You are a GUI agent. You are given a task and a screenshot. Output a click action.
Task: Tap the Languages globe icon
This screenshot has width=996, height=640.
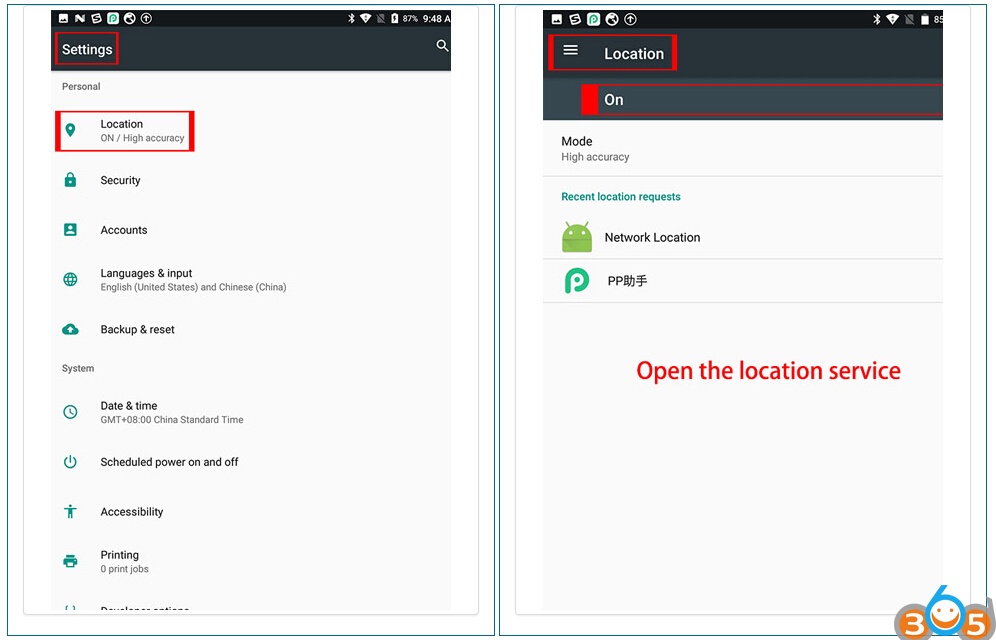[70, 280]
